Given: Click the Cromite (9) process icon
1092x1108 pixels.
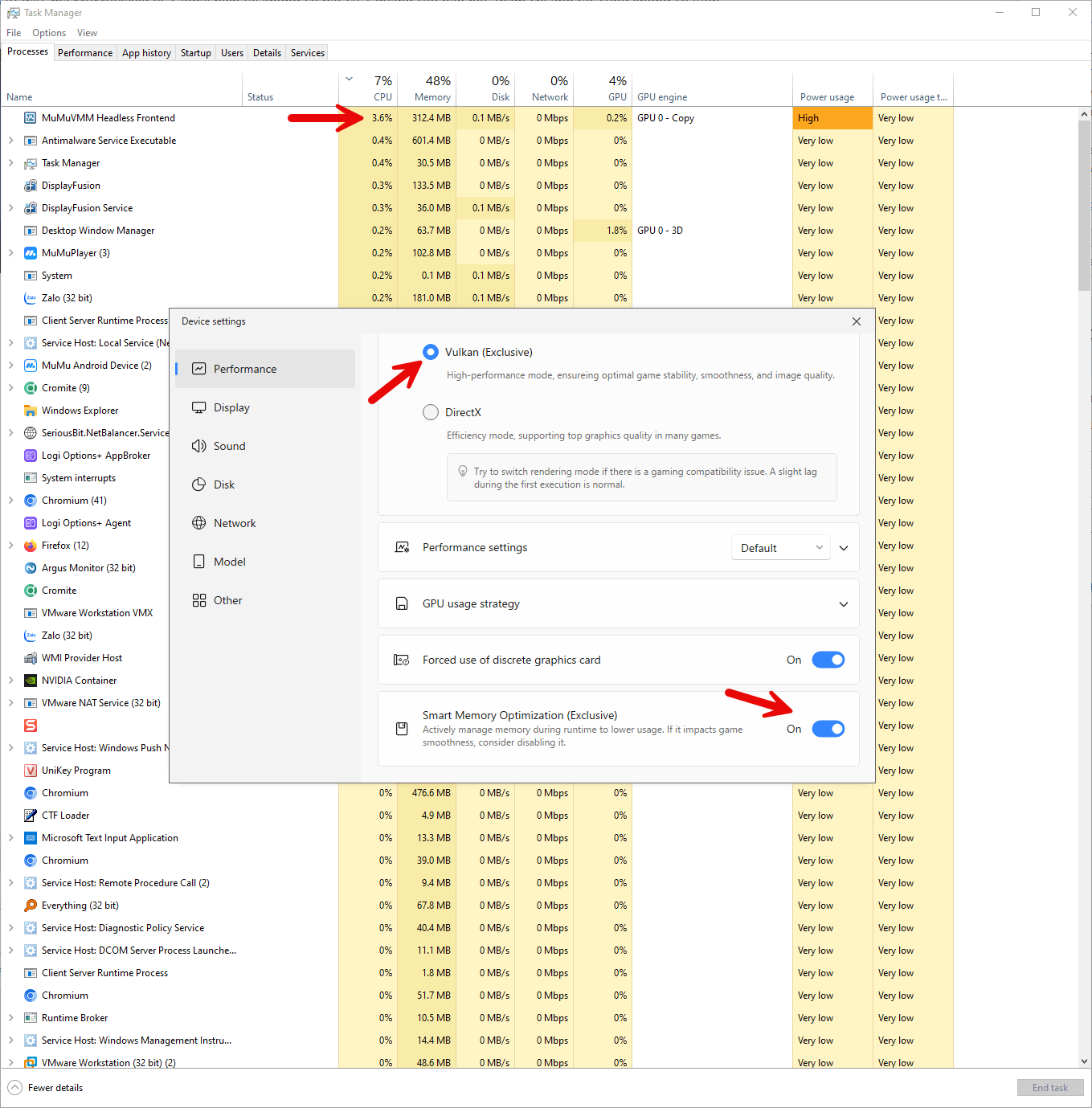Looking at the screenshot, I should point(31,388).
